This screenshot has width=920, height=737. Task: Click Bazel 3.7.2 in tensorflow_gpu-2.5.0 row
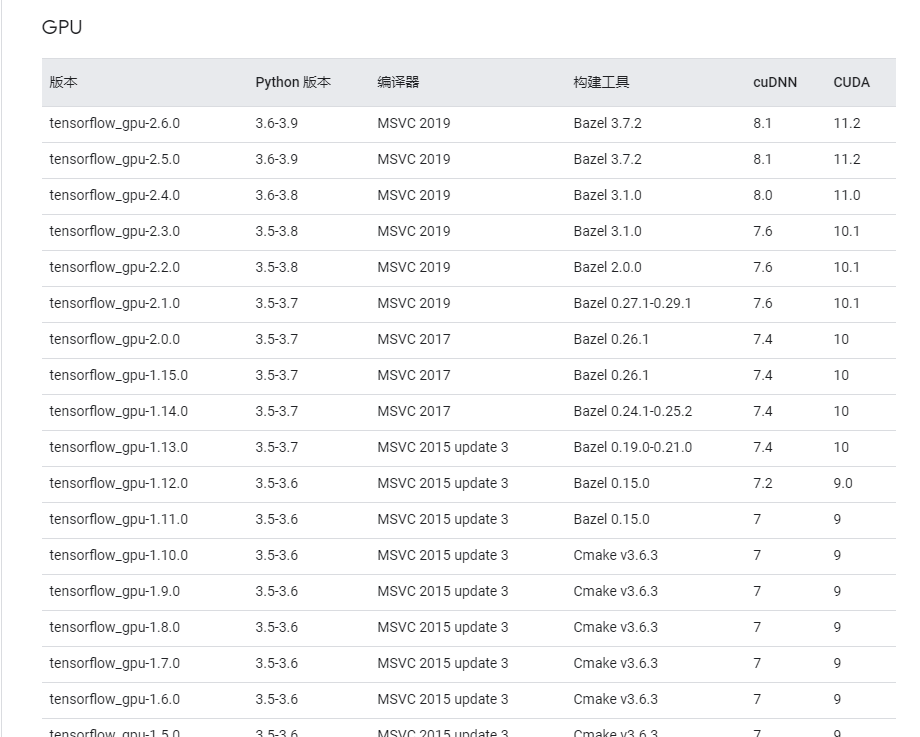(x=607, y=160)
